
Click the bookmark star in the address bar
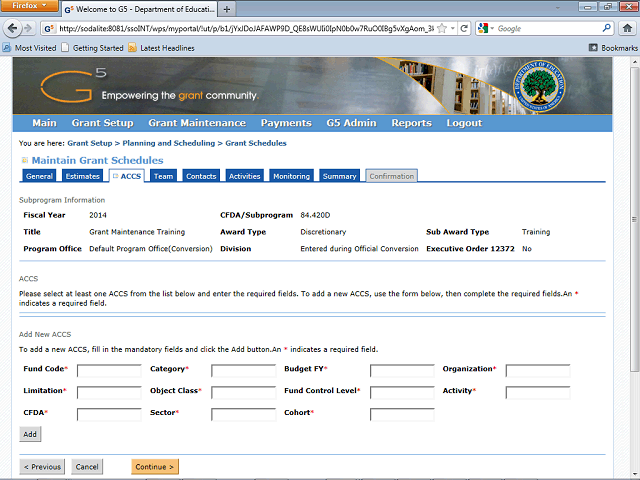coord(442,28)
